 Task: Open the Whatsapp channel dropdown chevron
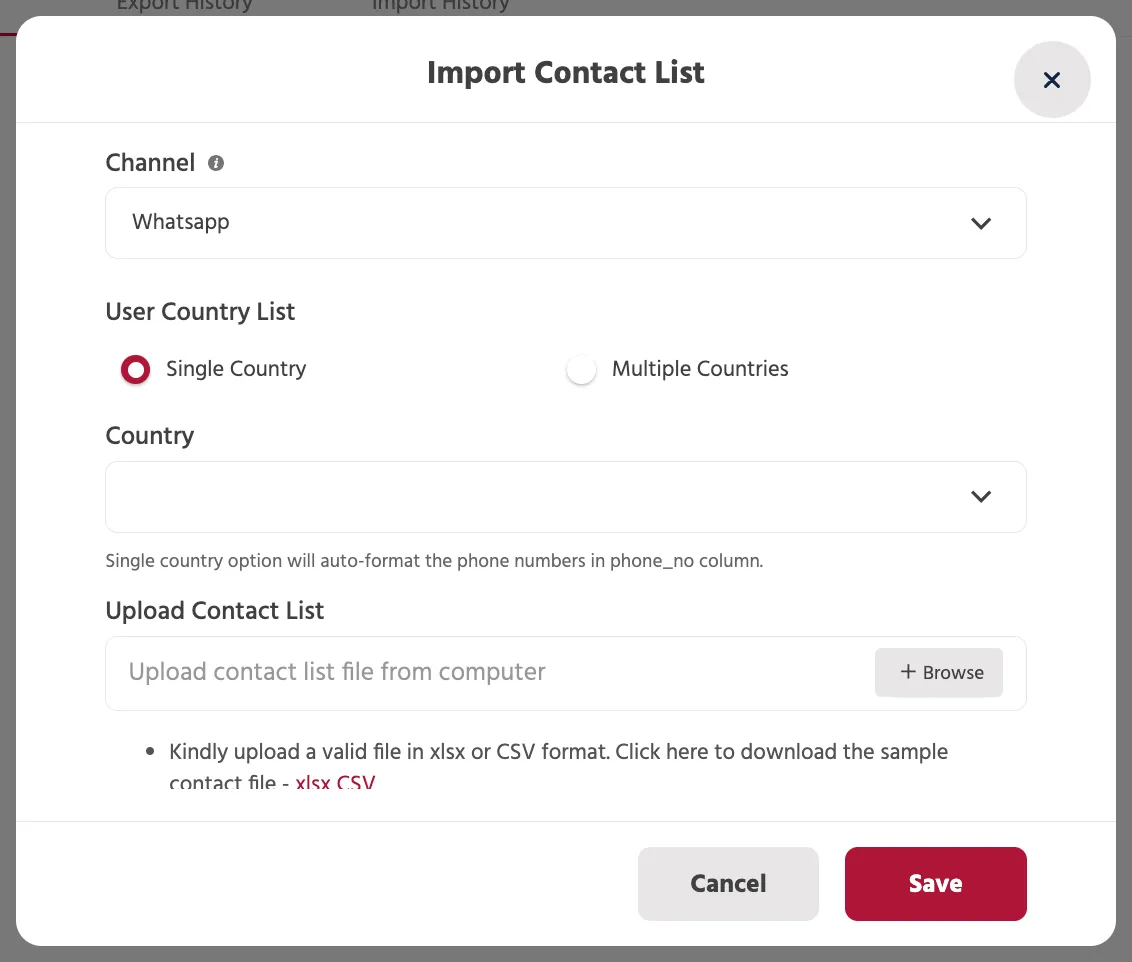pyautogui.click(x=981, y=223)
